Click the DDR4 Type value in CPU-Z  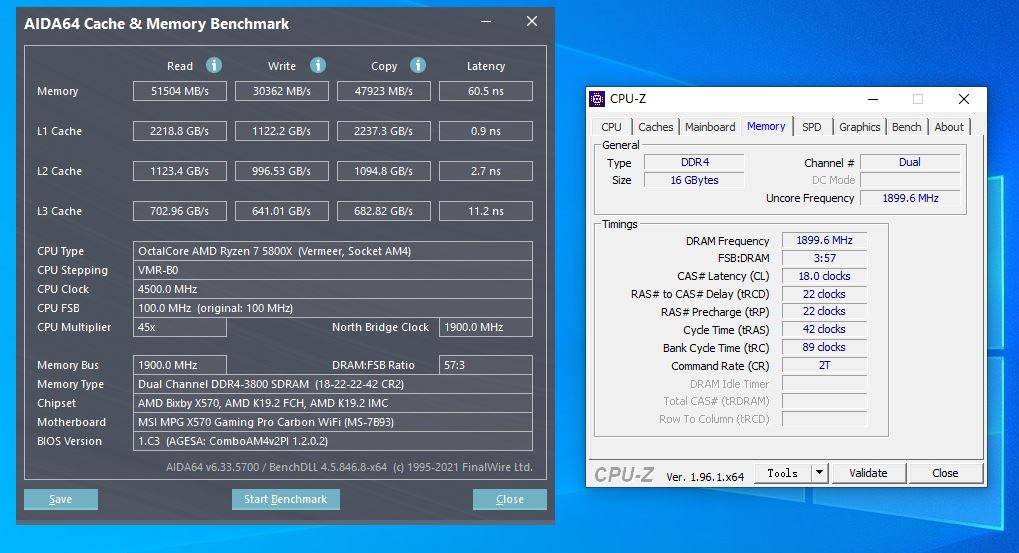(x=694, y=162)
